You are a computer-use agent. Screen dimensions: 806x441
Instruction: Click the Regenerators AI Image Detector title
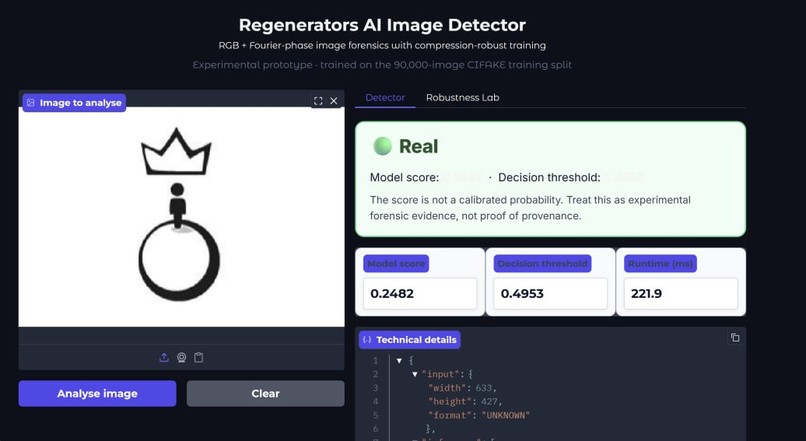coord(382,25)
